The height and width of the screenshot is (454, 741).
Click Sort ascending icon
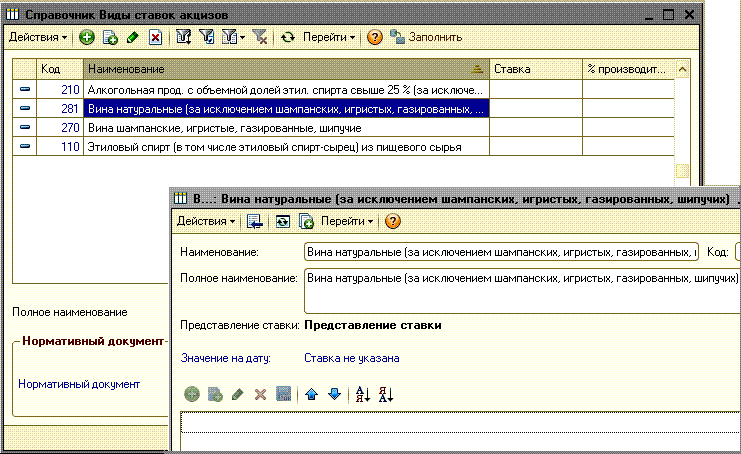(362, 394)
